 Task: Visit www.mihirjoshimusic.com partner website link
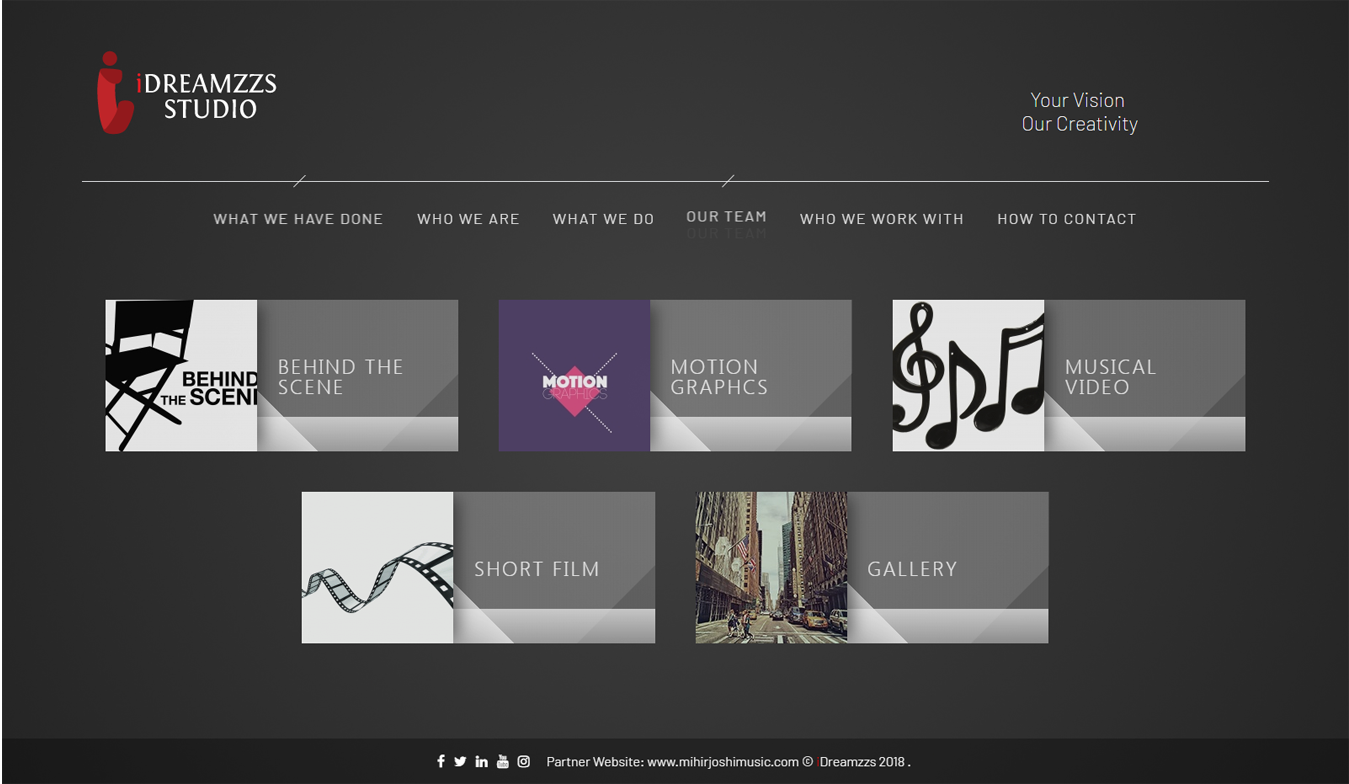pos(722,762)
